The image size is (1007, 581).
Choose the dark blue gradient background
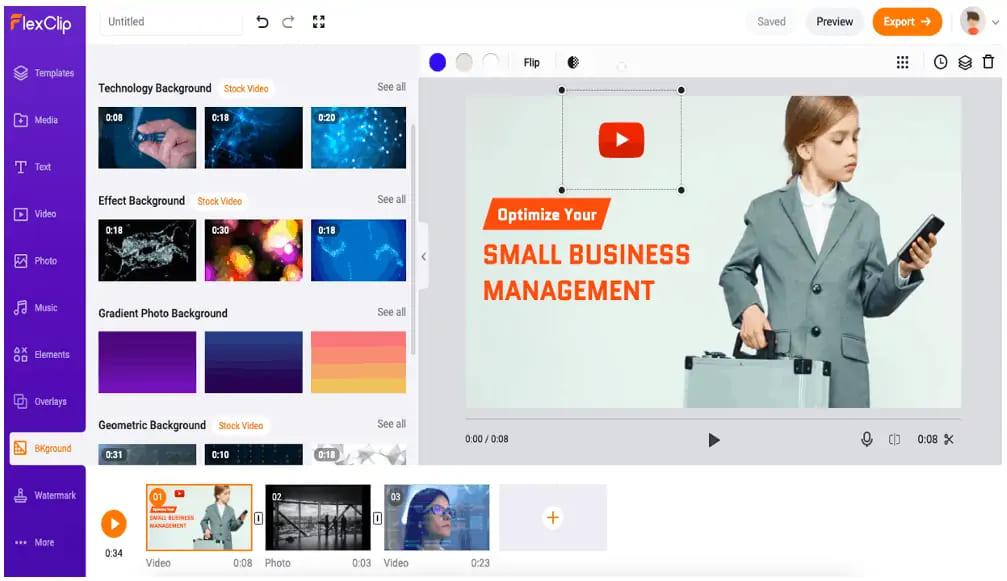(253, 362)
